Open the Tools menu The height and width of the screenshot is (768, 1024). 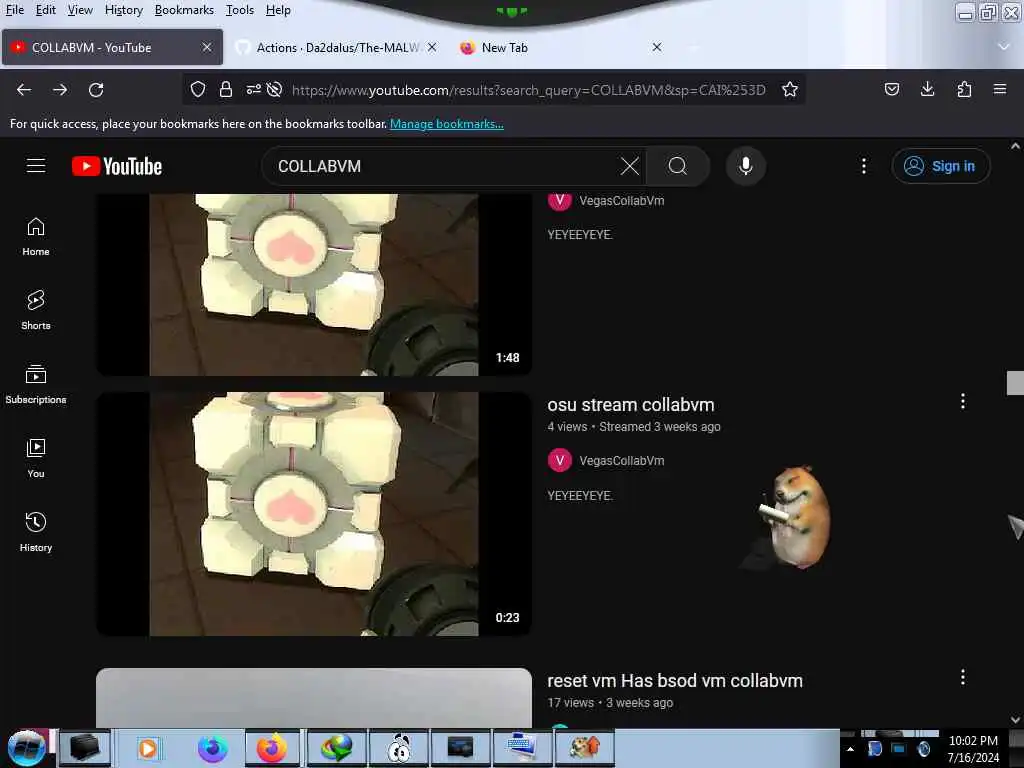240,10
